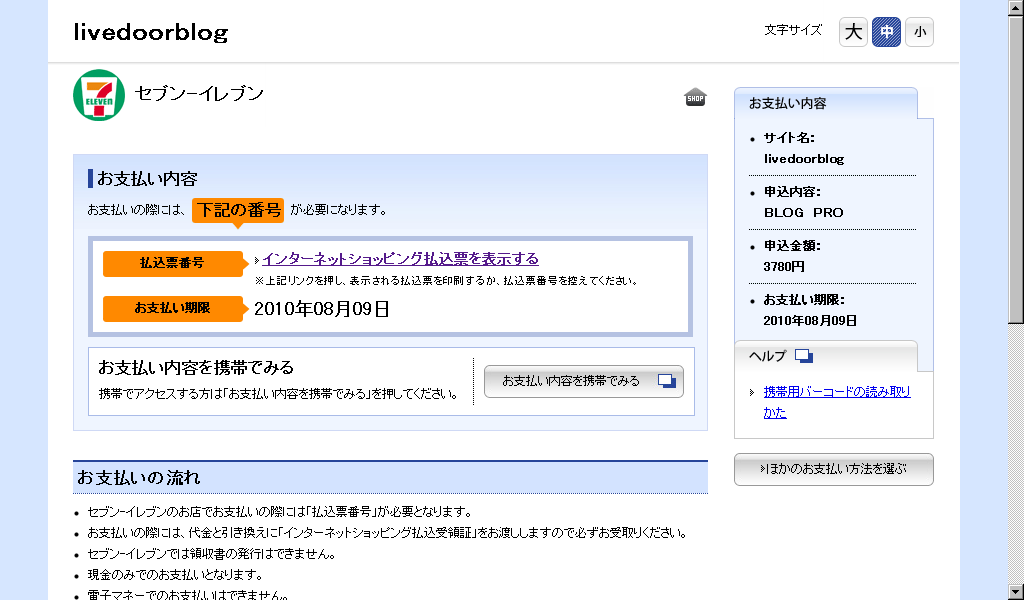Click the セブン-イレブン title text

[x=199, y=93]
